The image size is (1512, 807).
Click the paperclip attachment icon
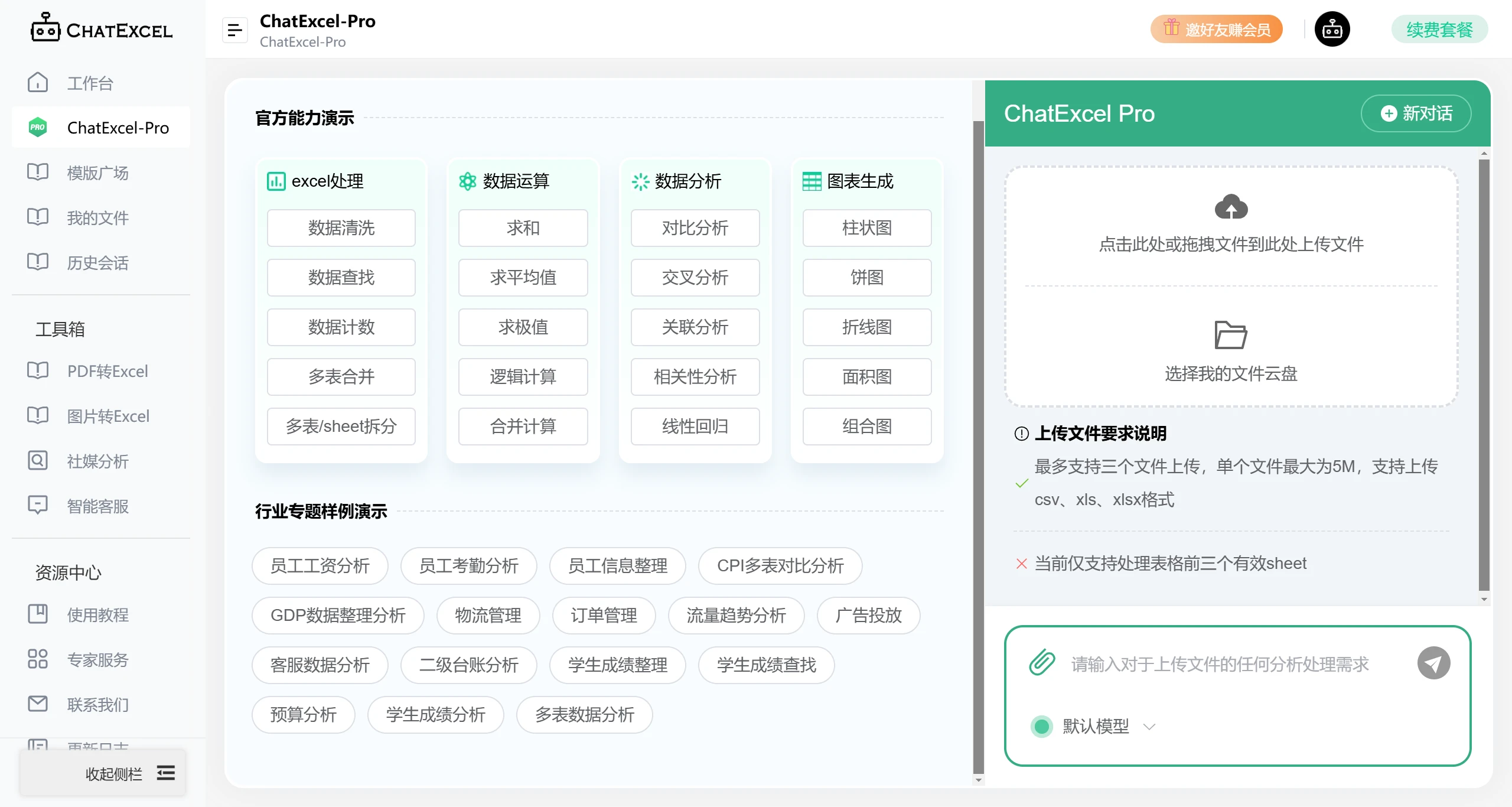coord(1042,663)
